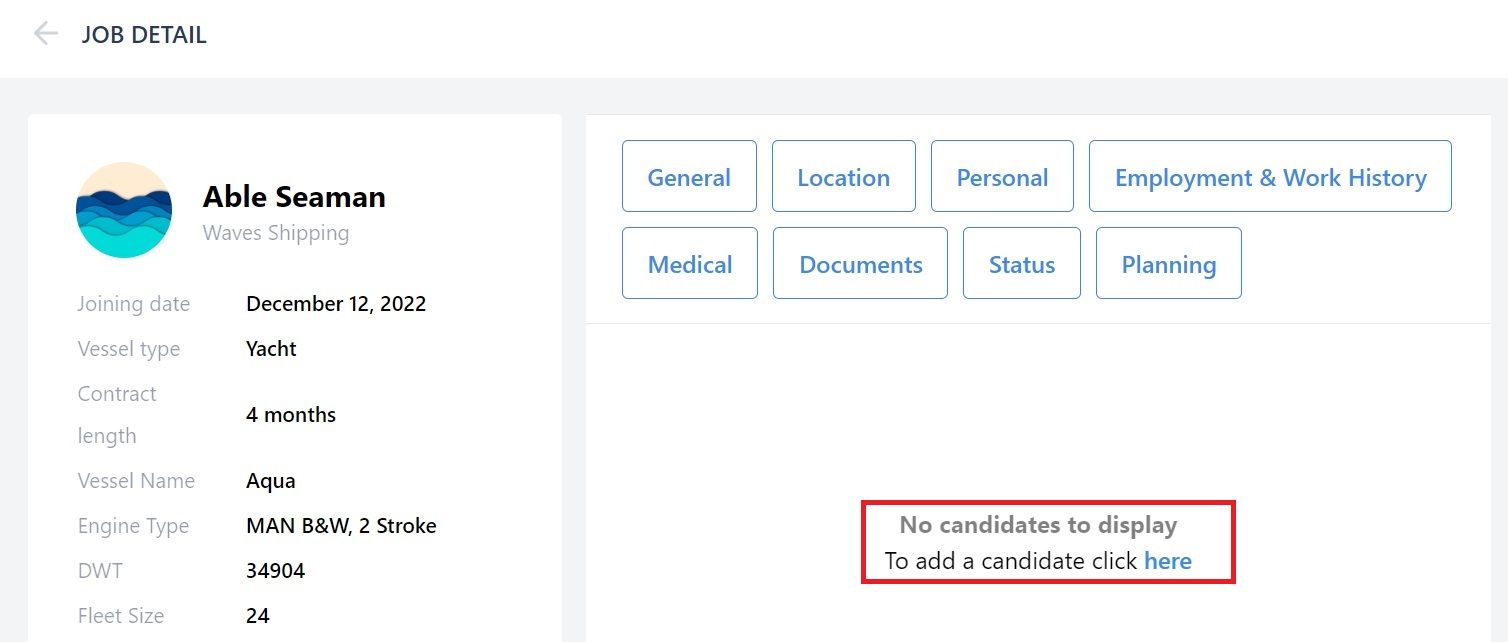Select the Status tab
This screenshot has width=1508, height=642.
(1022, 263)
